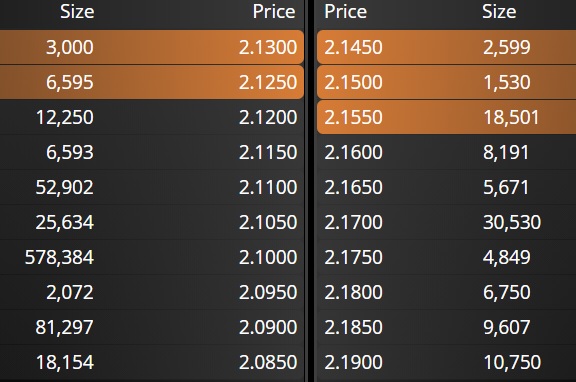Click the bid Price column header
The image size is (576, 382).
[274, 12]
